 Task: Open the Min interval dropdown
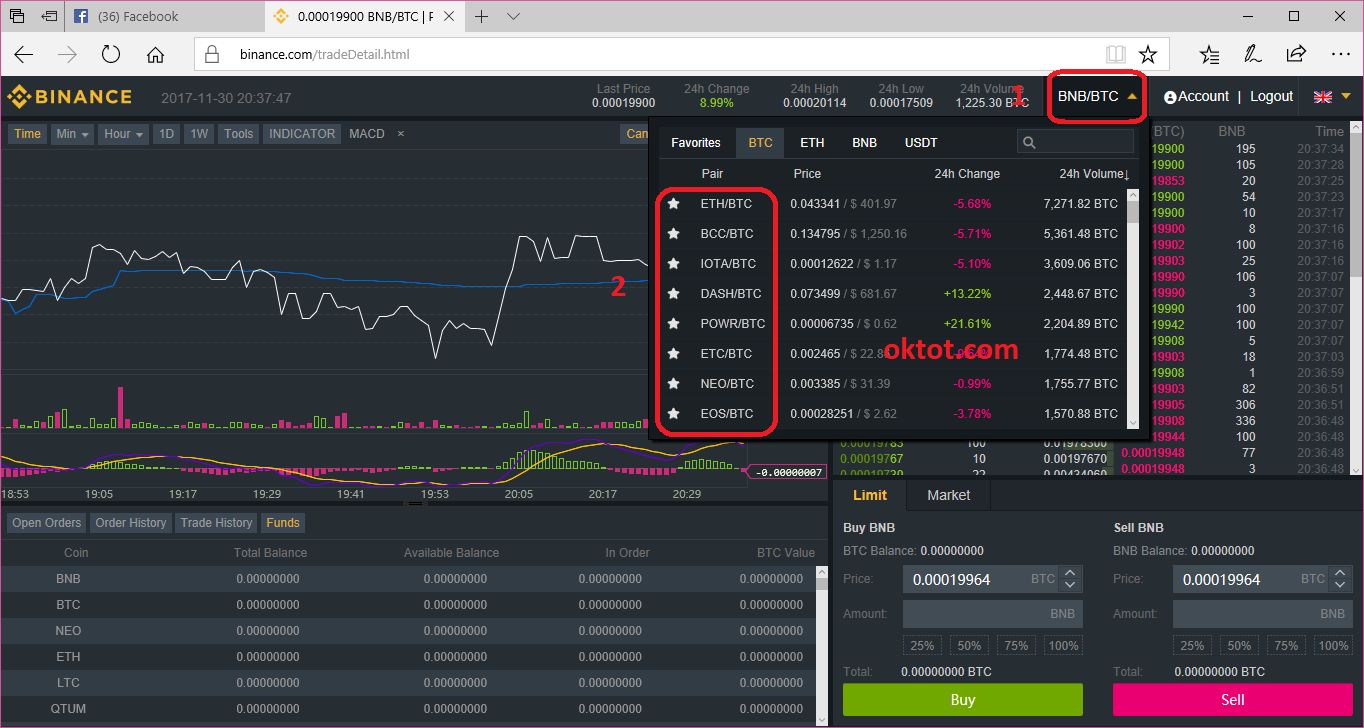(x=73, y=134)
